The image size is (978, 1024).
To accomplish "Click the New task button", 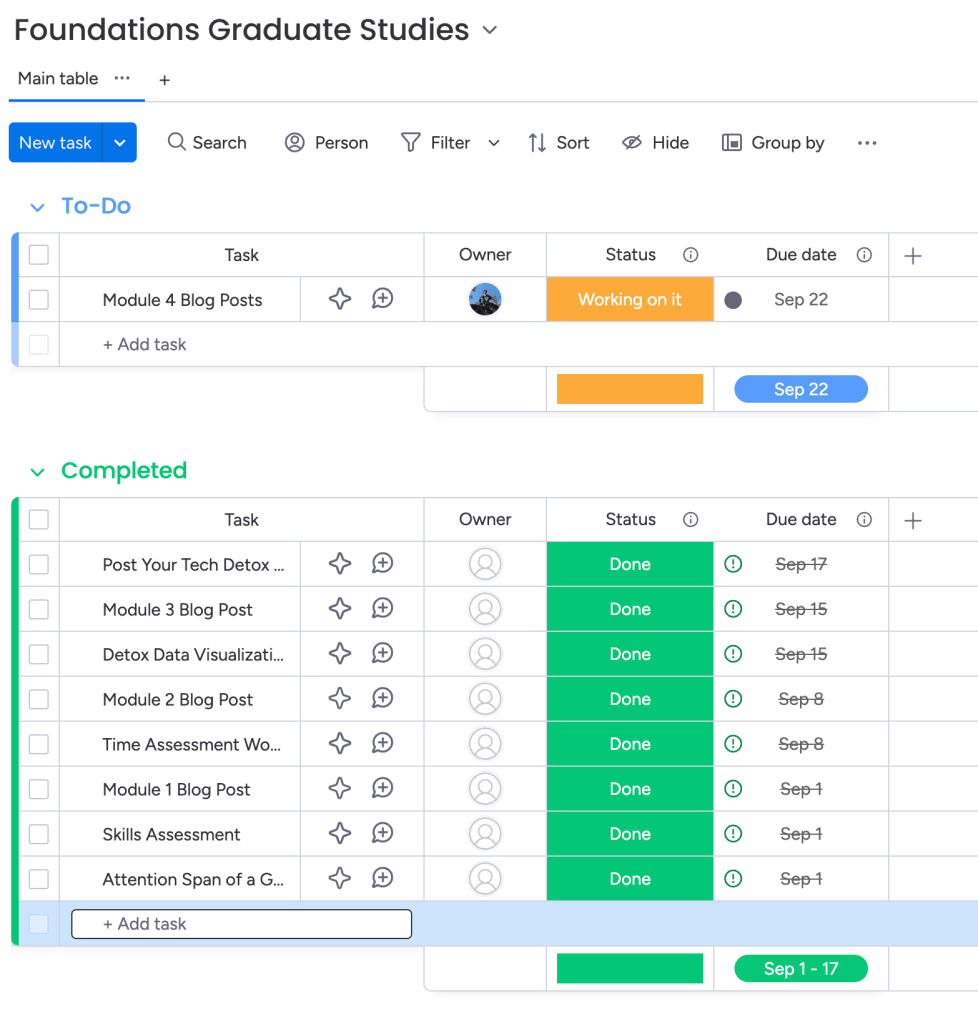I will 56,143.
